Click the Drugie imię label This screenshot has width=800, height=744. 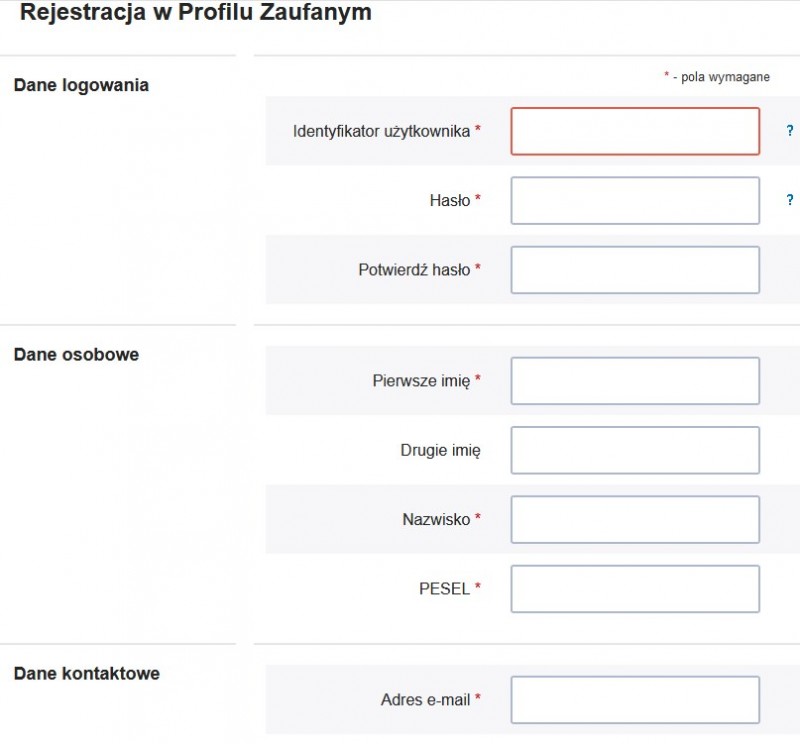coord(440,451)
